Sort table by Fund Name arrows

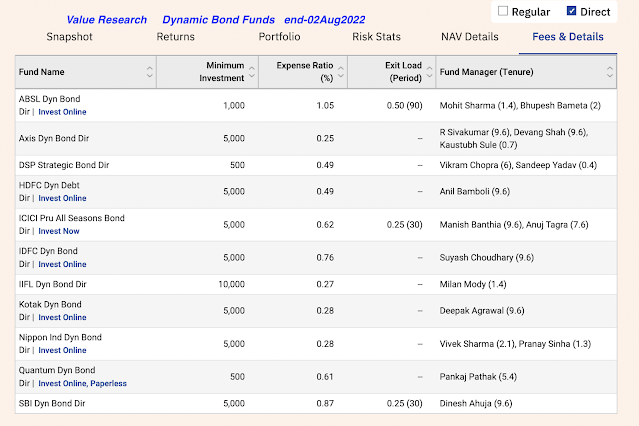pyautogui.click(x=150, y=72)
